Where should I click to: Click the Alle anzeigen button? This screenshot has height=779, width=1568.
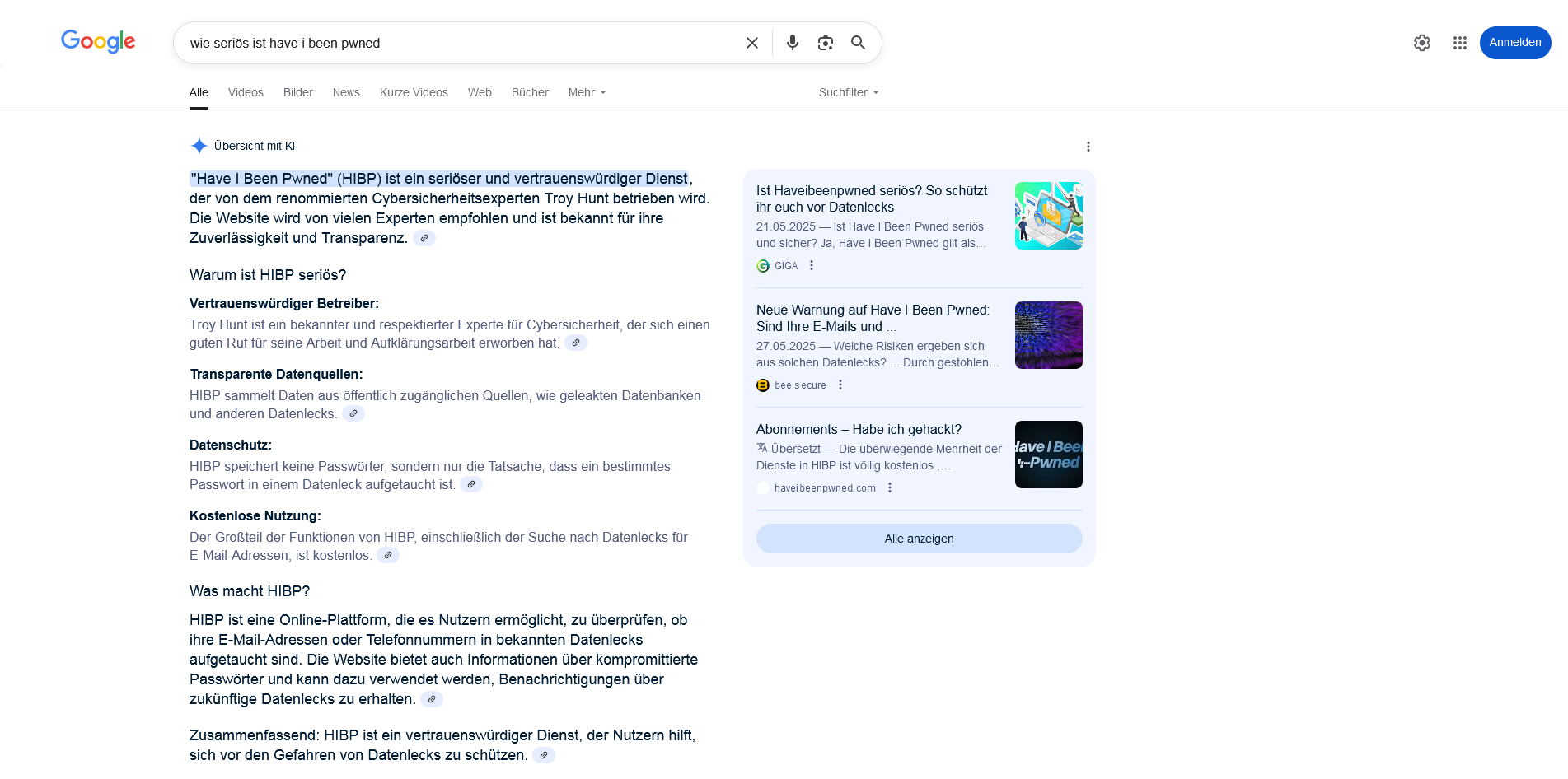pos(918,538)
